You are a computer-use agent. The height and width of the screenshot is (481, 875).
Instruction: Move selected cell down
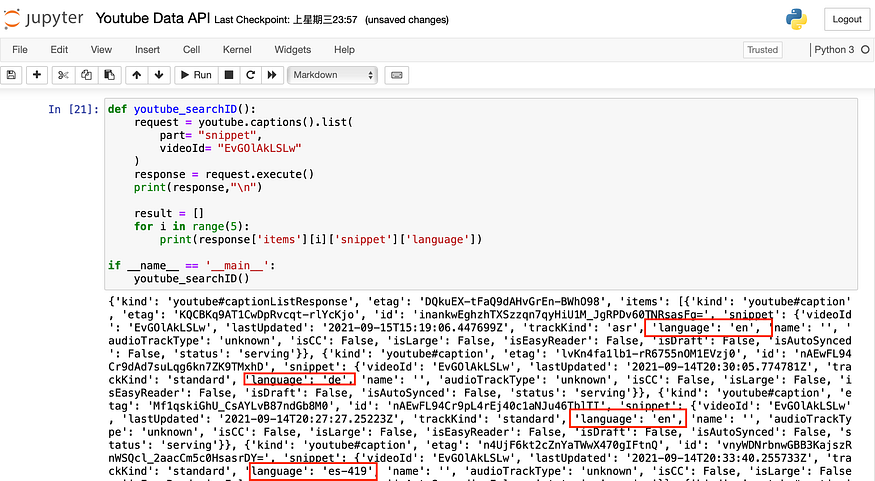click(x=159, y=75)
